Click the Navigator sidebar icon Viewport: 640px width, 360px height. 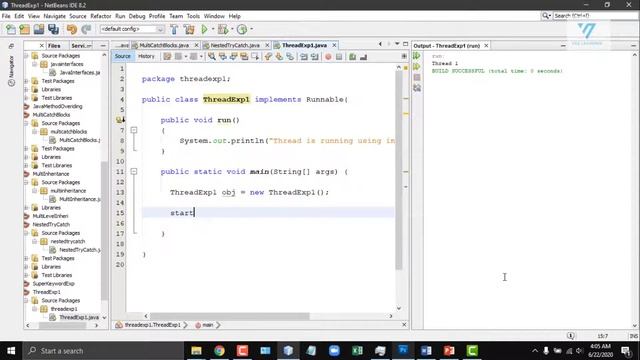tap(11, 71)
